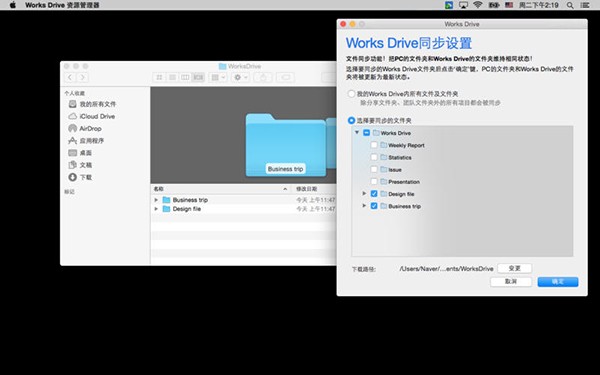
Task: Expand Business trip row in Finder list
Action: pos(156,200)
